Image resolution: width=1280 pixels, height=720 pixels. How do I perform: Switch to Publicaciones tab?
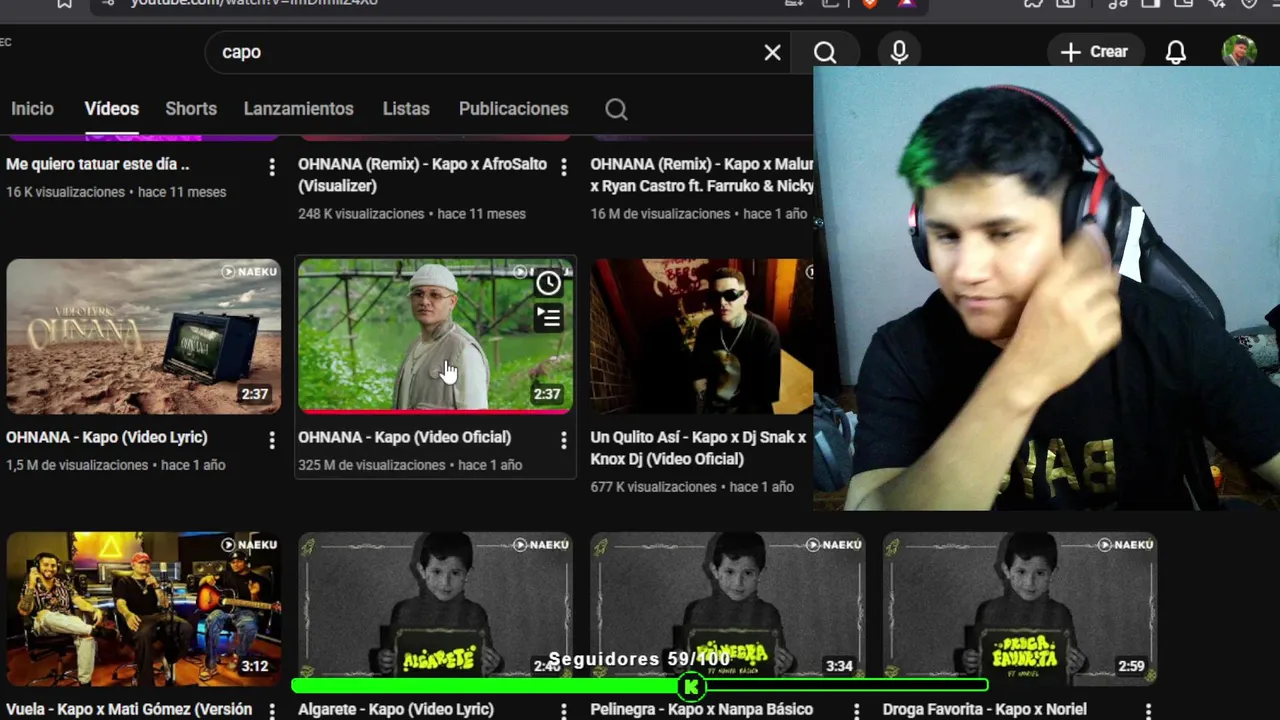(x=513, y=108)
